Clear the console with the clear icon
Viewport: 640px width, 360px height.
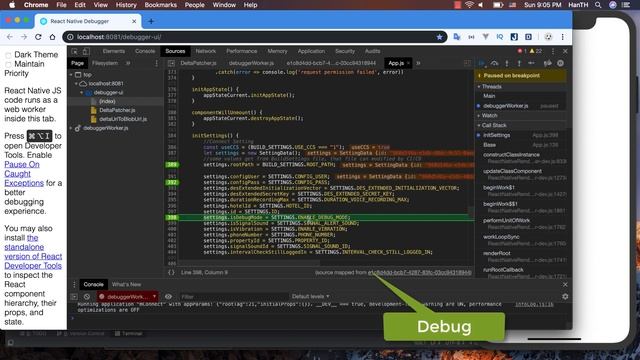coord(87,297)
